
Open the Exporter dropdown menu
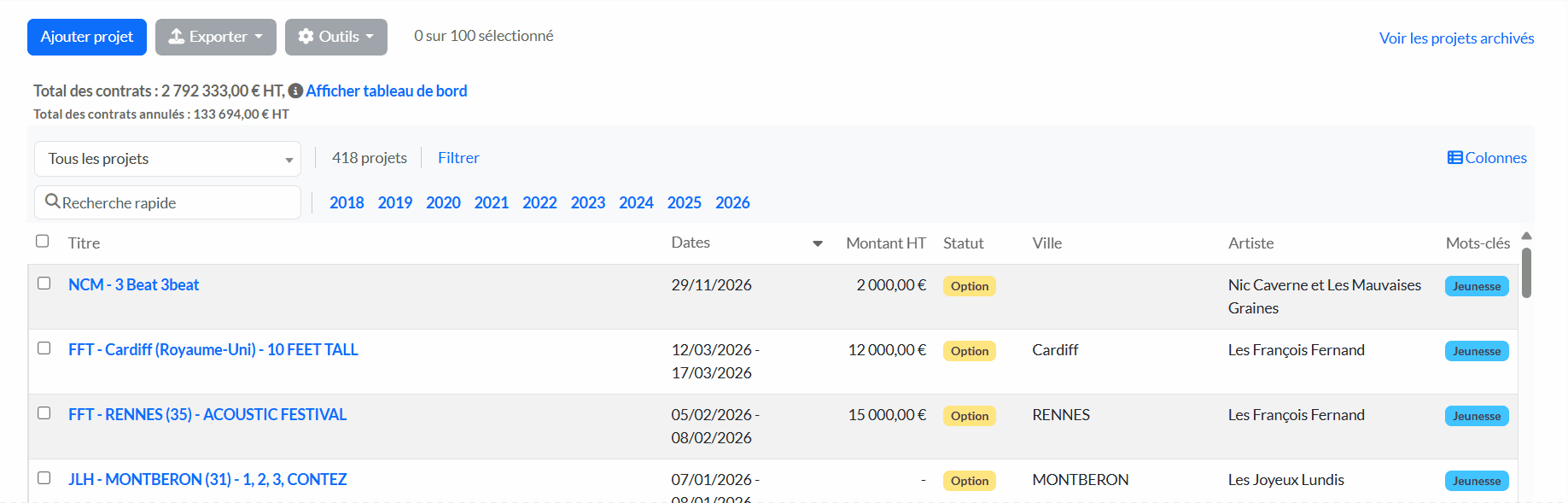tap(215, 37)
